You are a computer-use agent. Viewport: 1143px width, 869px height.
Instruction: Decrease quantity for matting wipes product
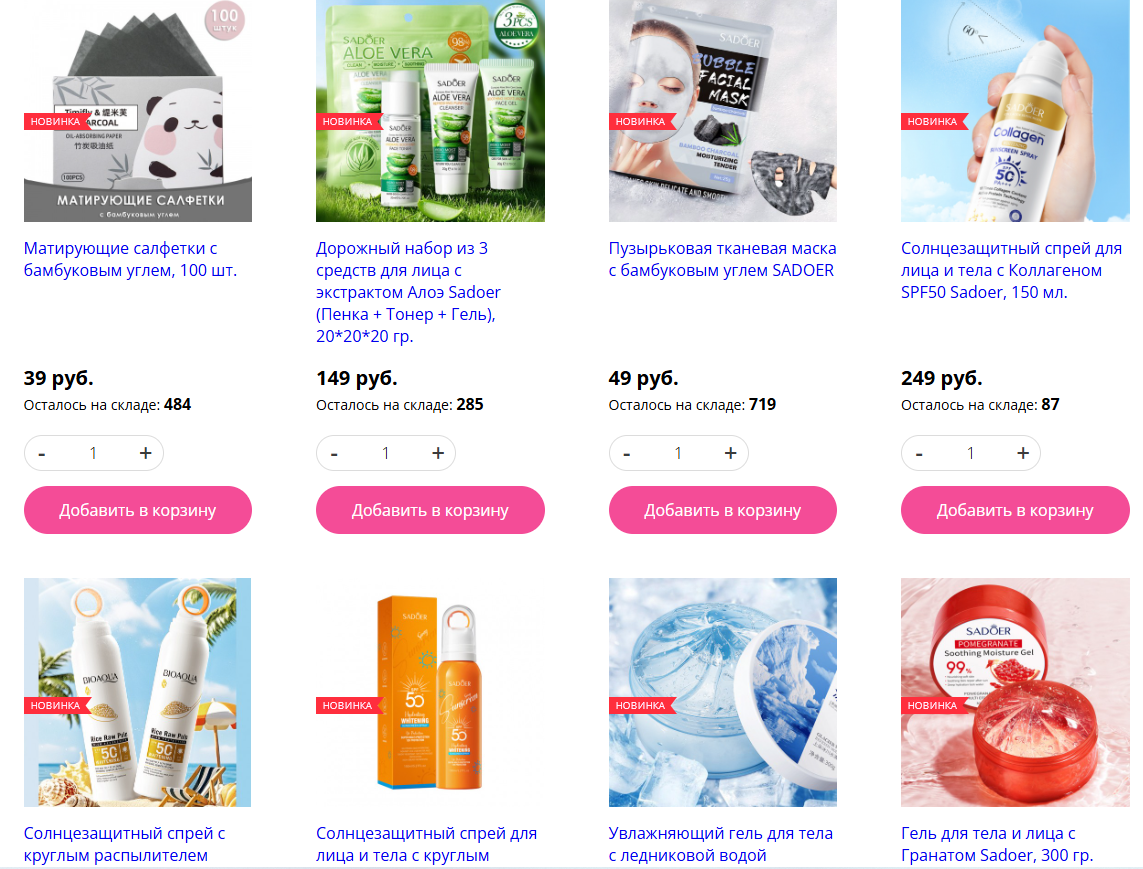42,453
